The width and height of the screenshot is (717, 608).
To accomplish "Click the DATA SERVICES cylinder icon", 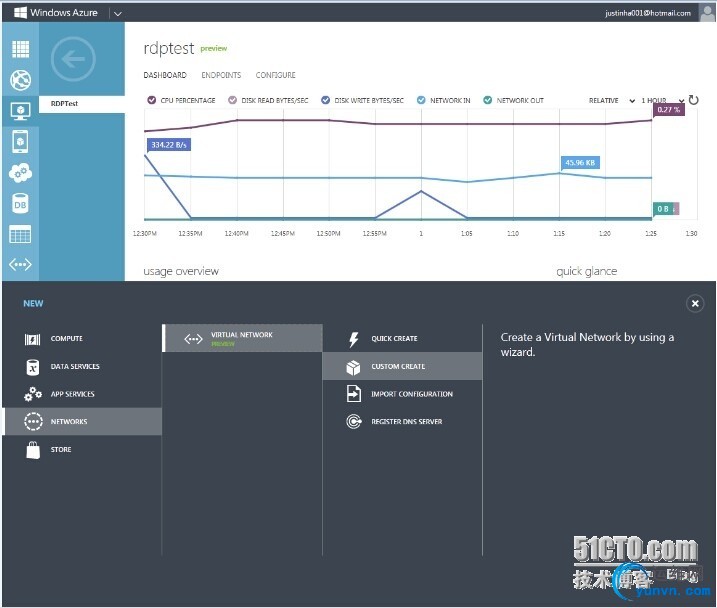I will click(x=32, y=367).
